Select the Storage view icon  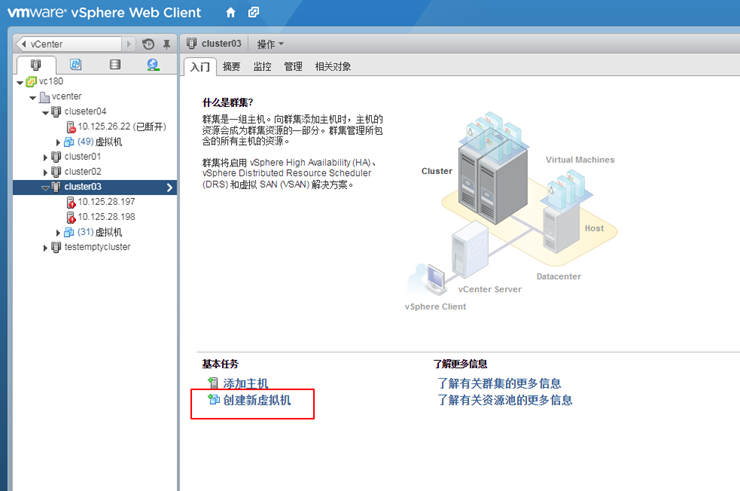115,64
